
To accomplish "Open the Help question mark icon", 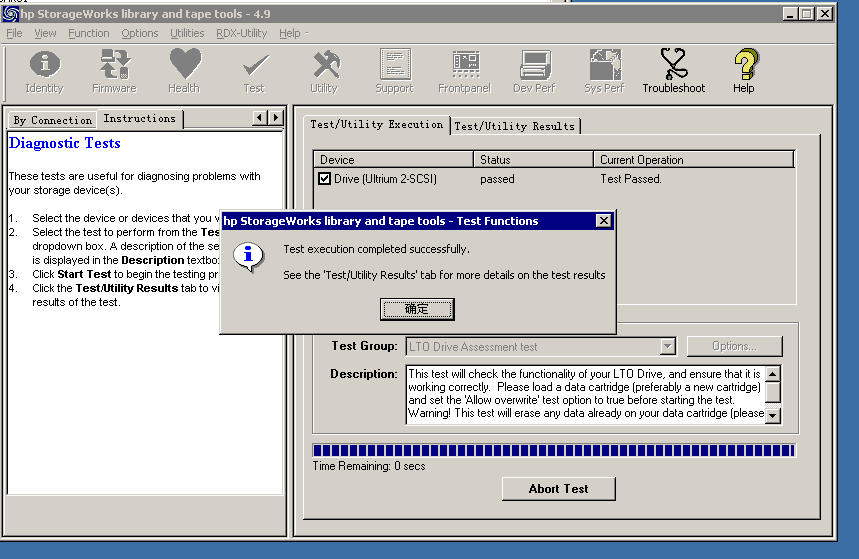I will [745, 71].
